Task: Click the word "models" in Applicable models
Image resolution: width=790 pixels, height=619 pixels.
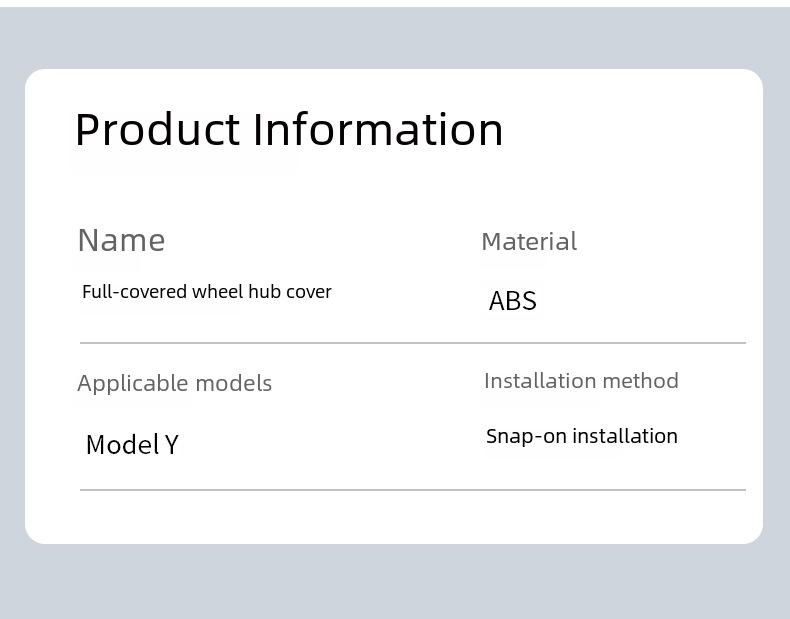Action: coord(234,384)
